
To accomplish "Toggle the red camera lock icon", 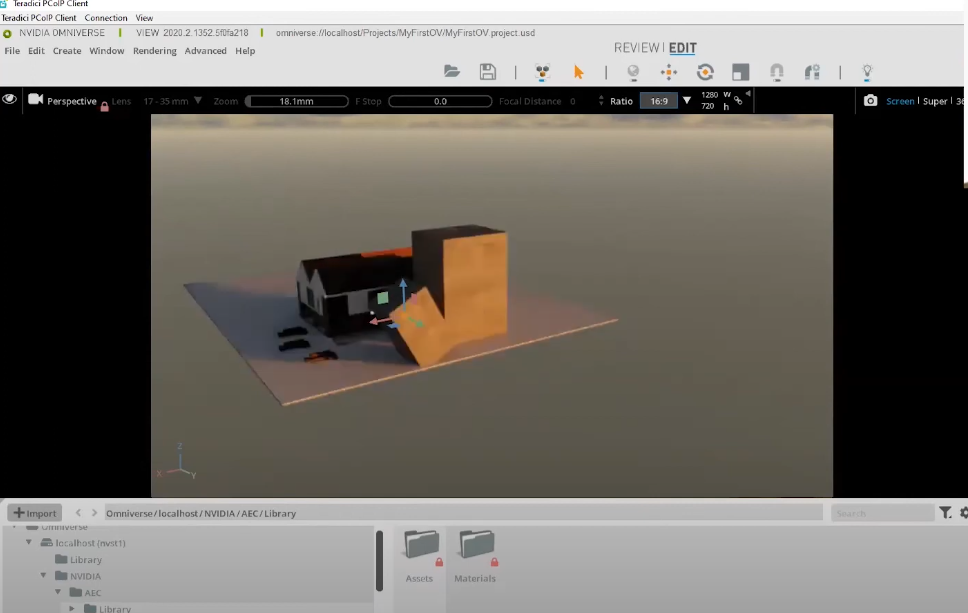I will pyautogui.click(x=104, y=107).
